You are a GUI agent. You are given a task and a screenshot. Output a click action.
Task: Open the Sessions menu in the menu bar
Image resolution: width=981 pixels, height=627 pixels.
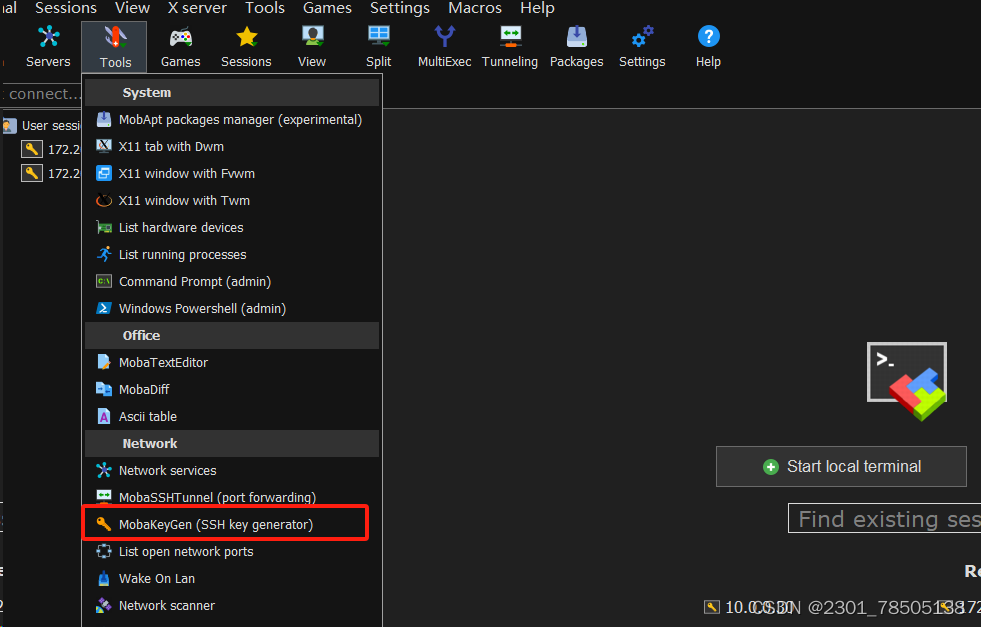tap(66, 8)
